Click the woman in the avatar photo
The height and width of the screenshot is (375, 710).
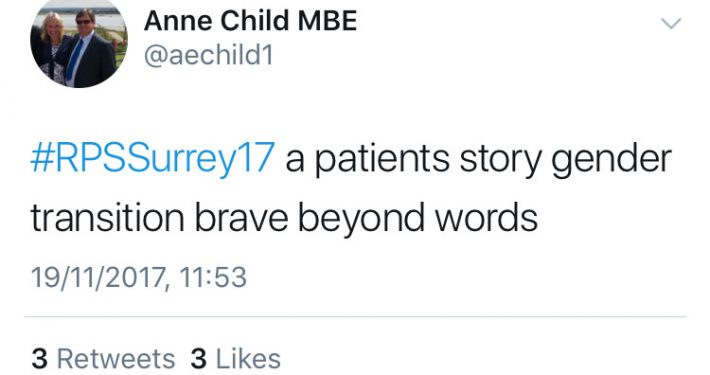pos(51,50)
